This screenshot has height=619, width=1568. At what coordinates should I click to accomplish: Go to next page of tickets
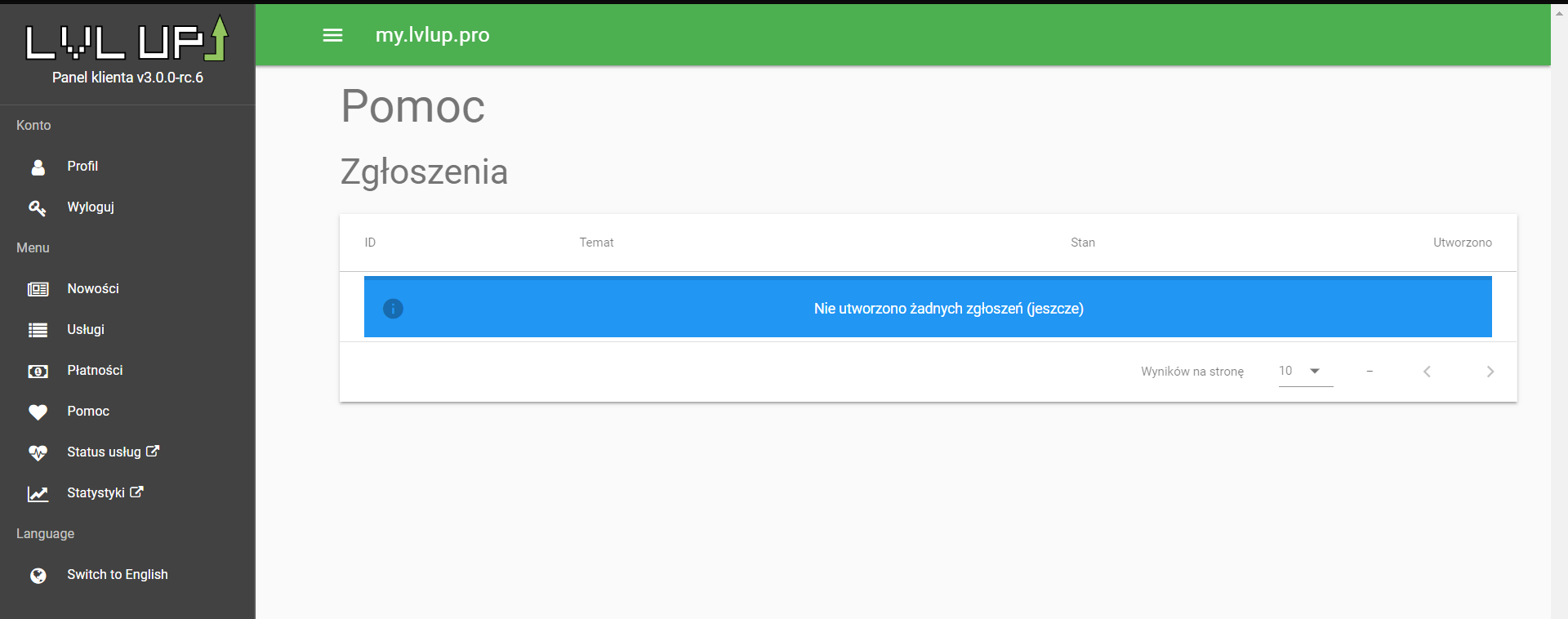point(1490,372)
